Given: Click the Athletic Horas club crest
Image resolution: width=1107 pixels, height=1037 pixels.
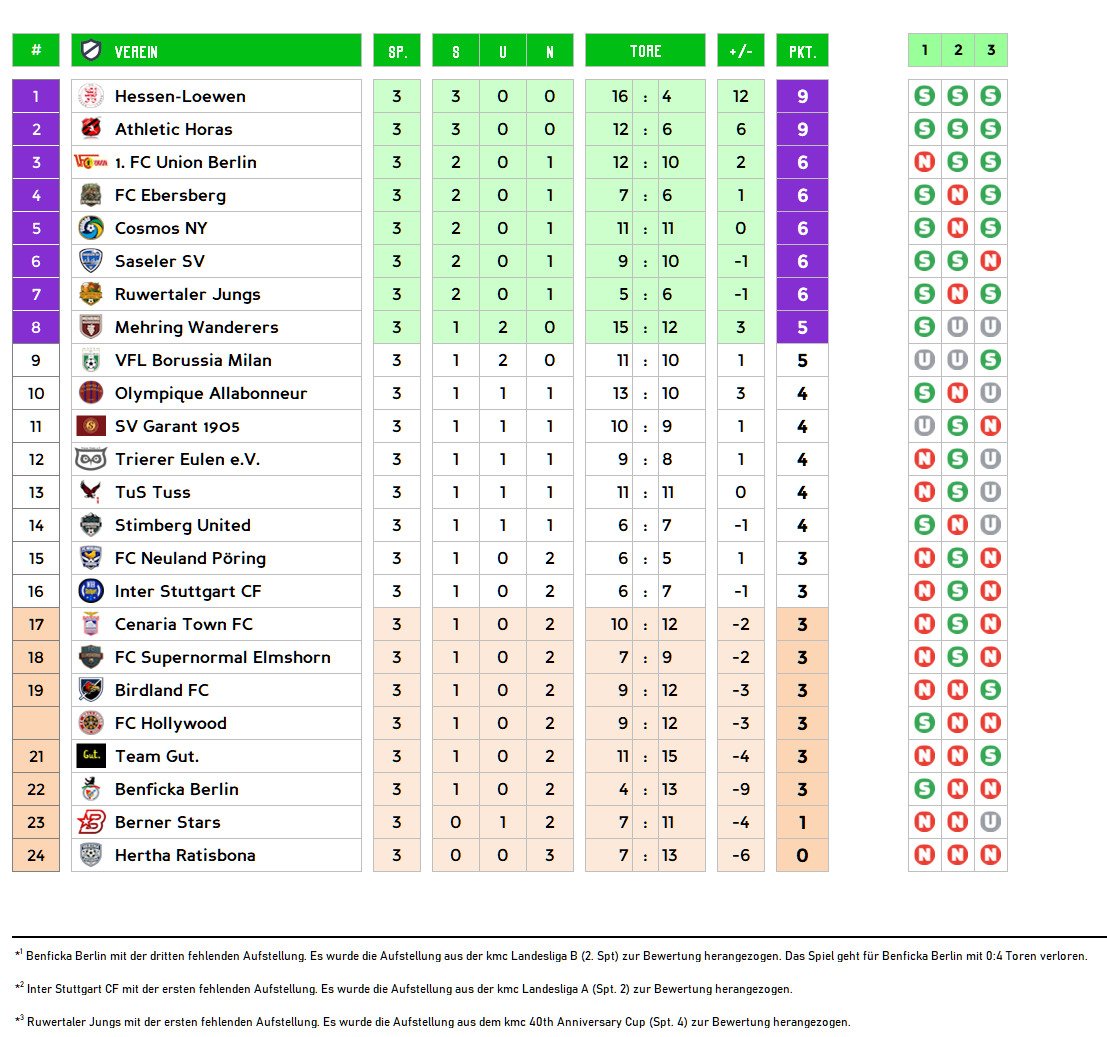Looking at the screenshot, I should [x=91, y=129].
